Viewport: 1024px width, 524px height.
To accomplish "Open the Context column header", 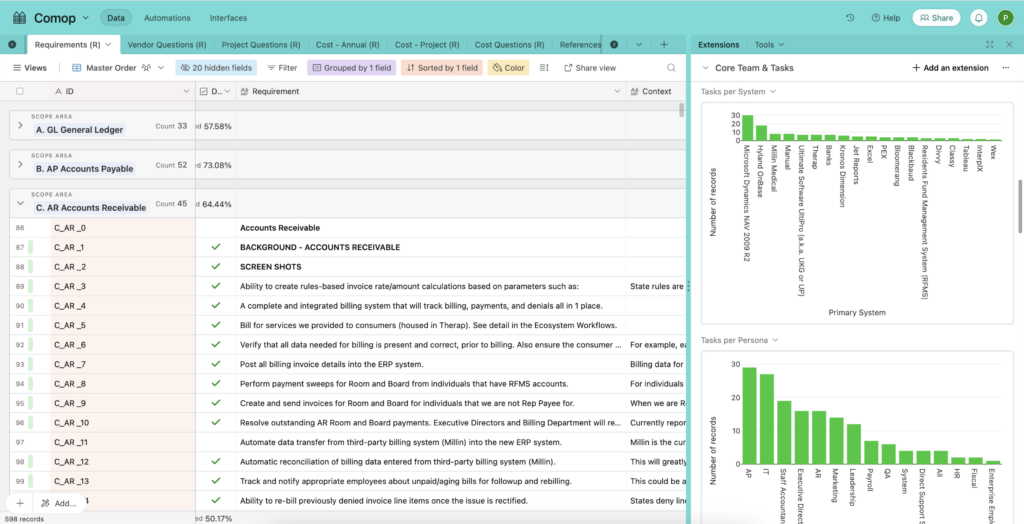I will 655,91.
